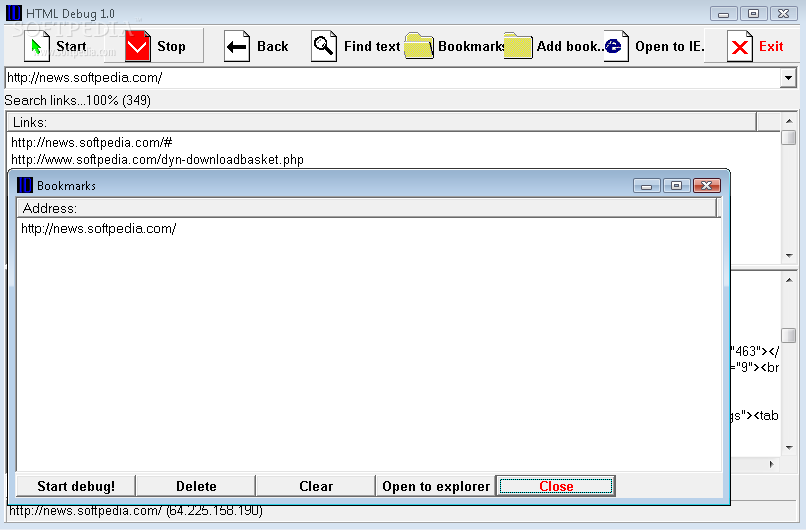The height and width of the screenshot is (530, 806).
Task: Open the Bookmarks folder toolbar button
Action: coord(454,46)
